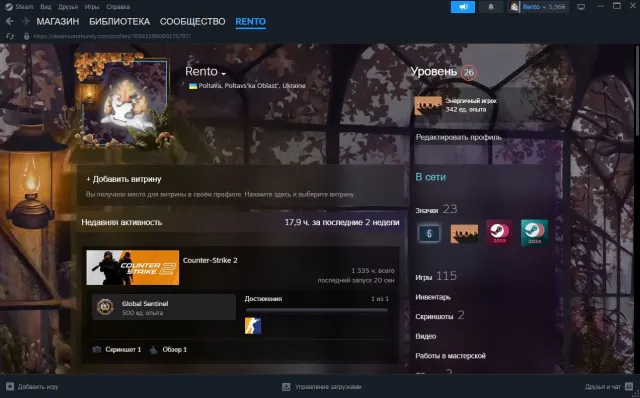Click the download icon beside Управление загрузками
The image size is (640, 398).
coord(286,387)
